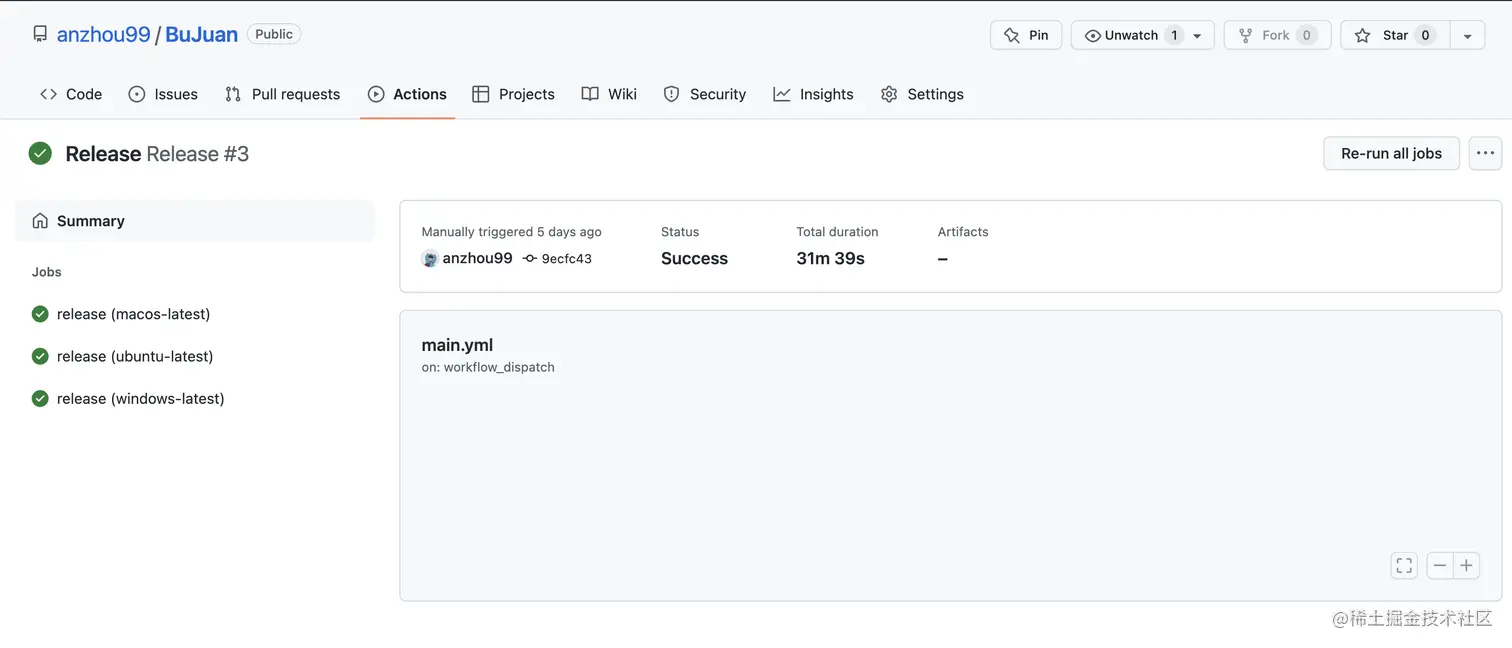Open the release (macos-latest) job
Image resolution: width=1512 pixels, height=648 pixels.
pyautogui.click(x=133, y=314)
